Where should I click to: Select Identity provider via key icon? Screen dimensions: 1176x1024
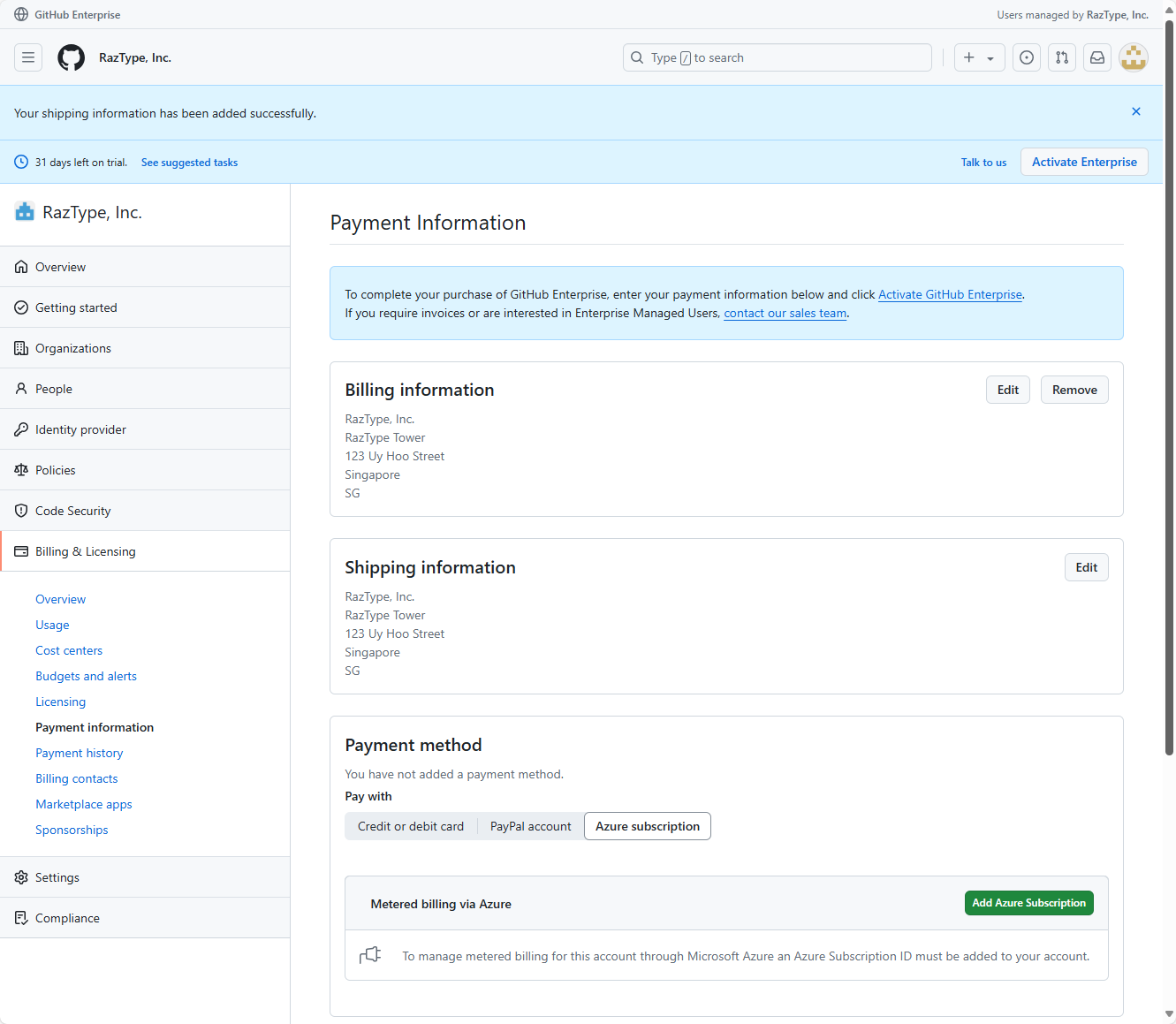pos(80,429)
